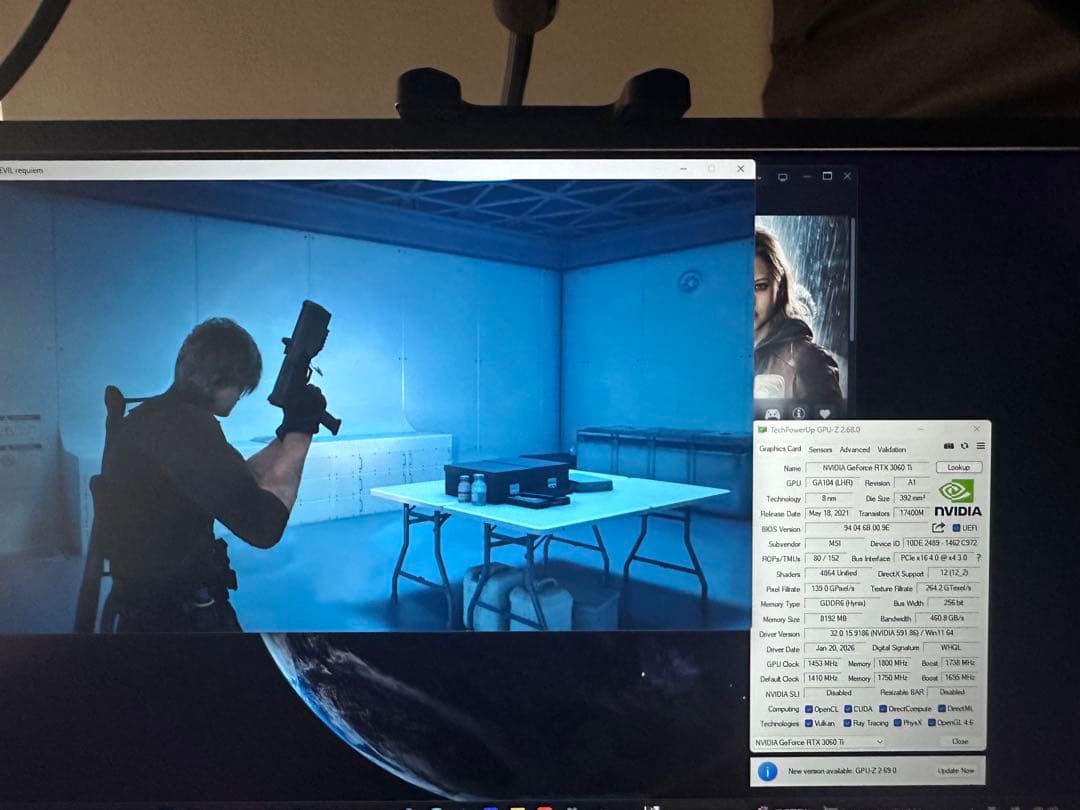Click the Release Date May 18, 2021
This screenshot has width=1080, height=810.
point(829,513)
